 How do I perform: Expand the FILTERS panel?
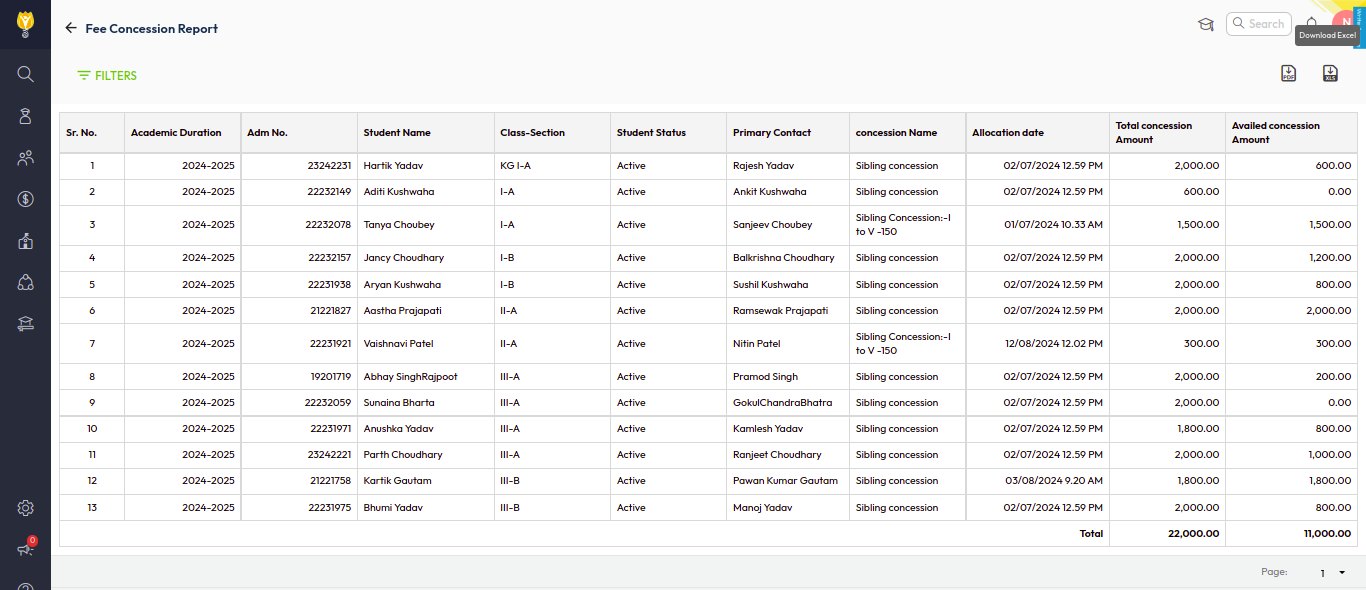(x=107, y=75)
